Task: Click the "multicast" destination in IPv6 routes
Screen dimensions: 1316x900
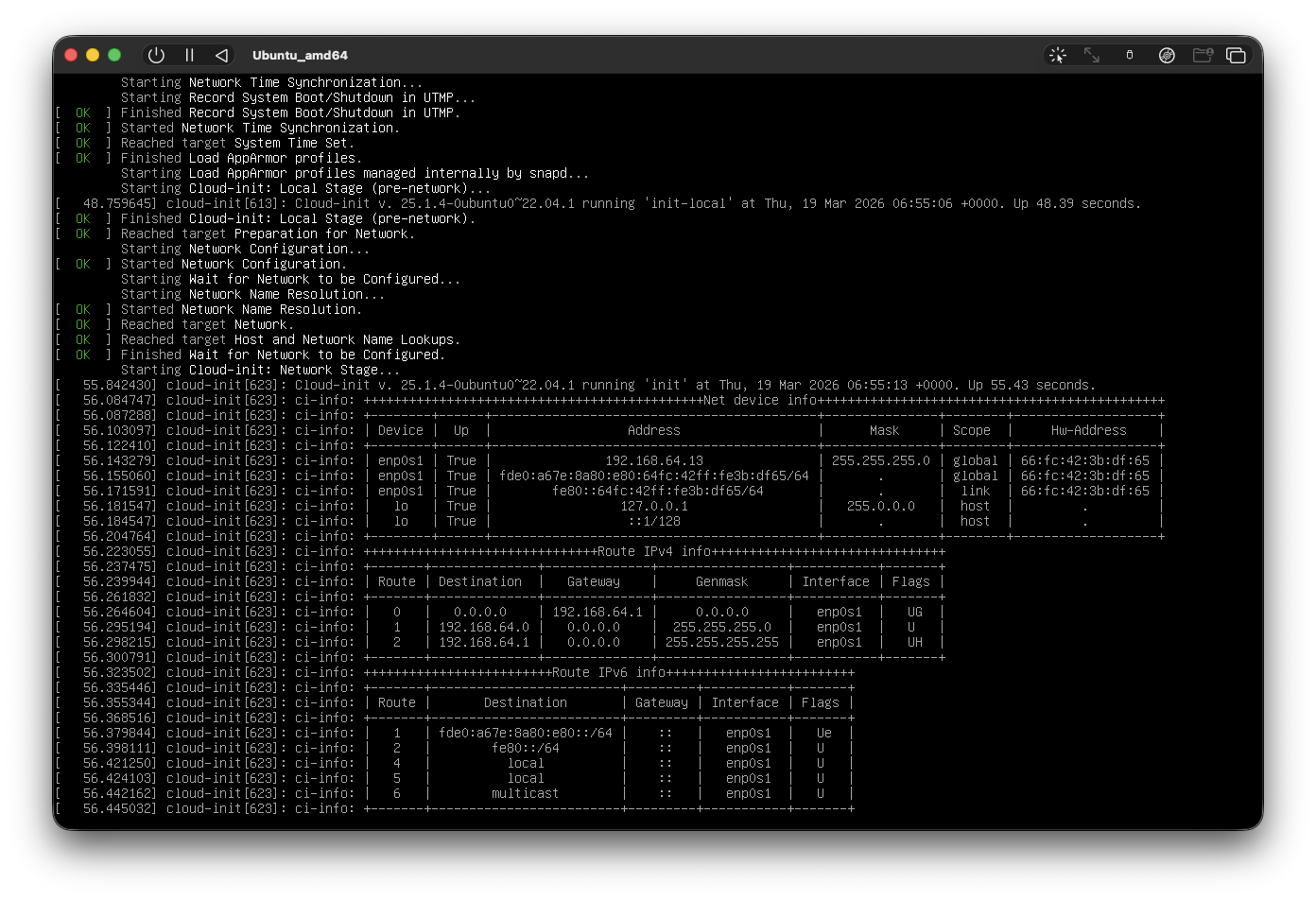Action: coord(525,793)
